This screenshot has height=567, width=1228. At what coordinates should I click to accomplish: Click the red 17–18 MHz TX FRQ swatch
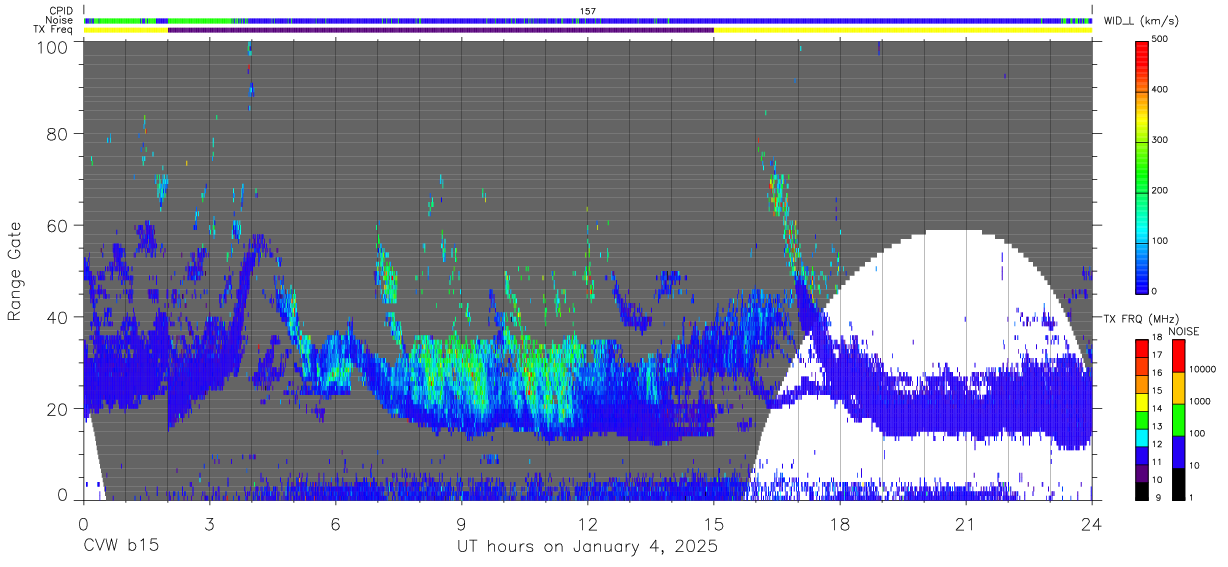[1142, 348]
